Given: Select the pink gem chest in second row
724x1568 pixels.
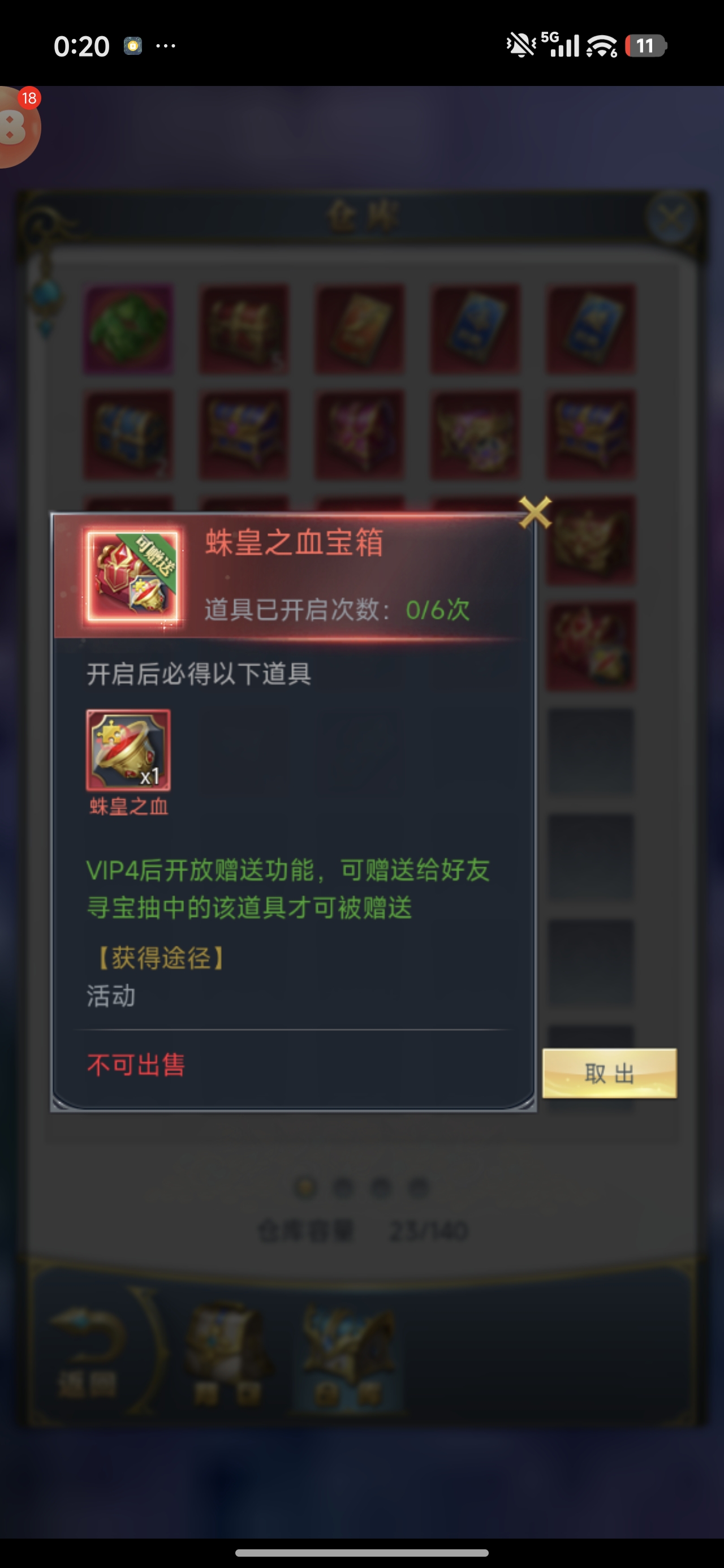Looking at the screenshot, I should [360, 434].
